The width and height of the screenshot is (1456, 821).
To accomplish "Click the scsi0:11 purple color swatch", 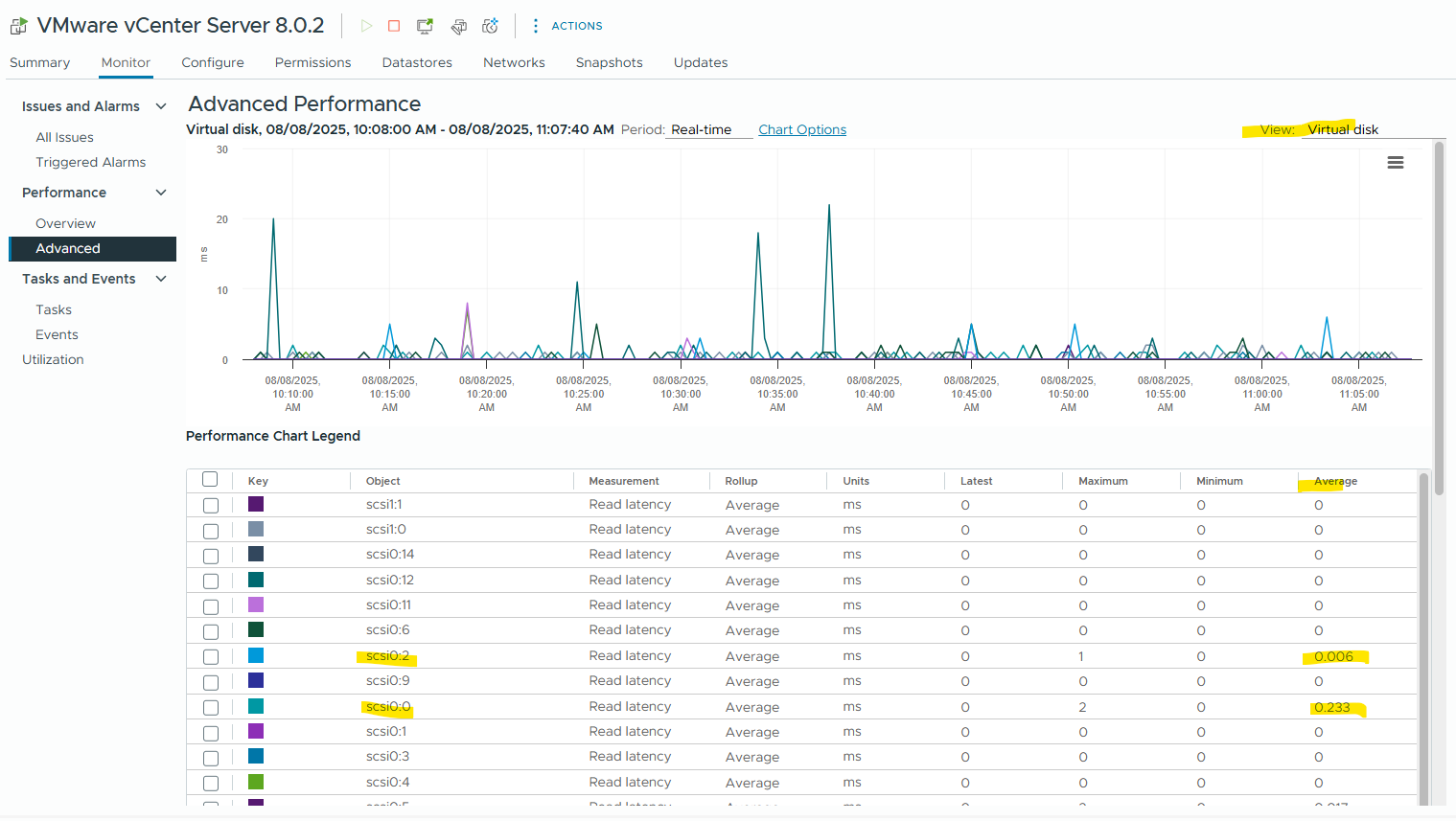I will point(256,604).
